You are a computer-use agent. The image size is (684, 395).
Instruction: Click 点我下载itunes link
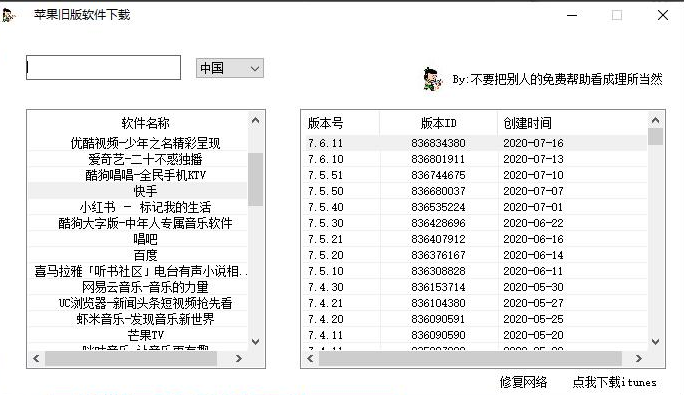click(x=614, y=382)
